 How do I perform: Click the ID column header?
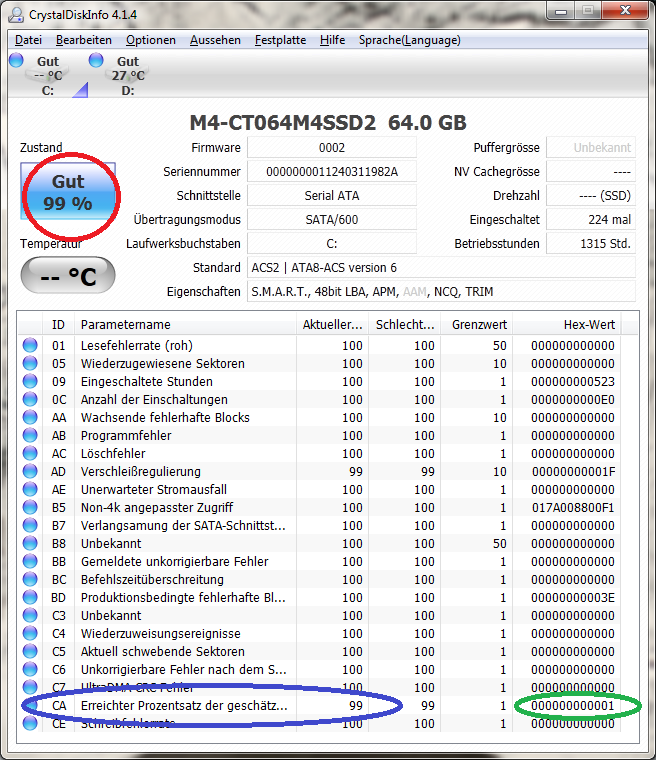(x=58, y=324)
